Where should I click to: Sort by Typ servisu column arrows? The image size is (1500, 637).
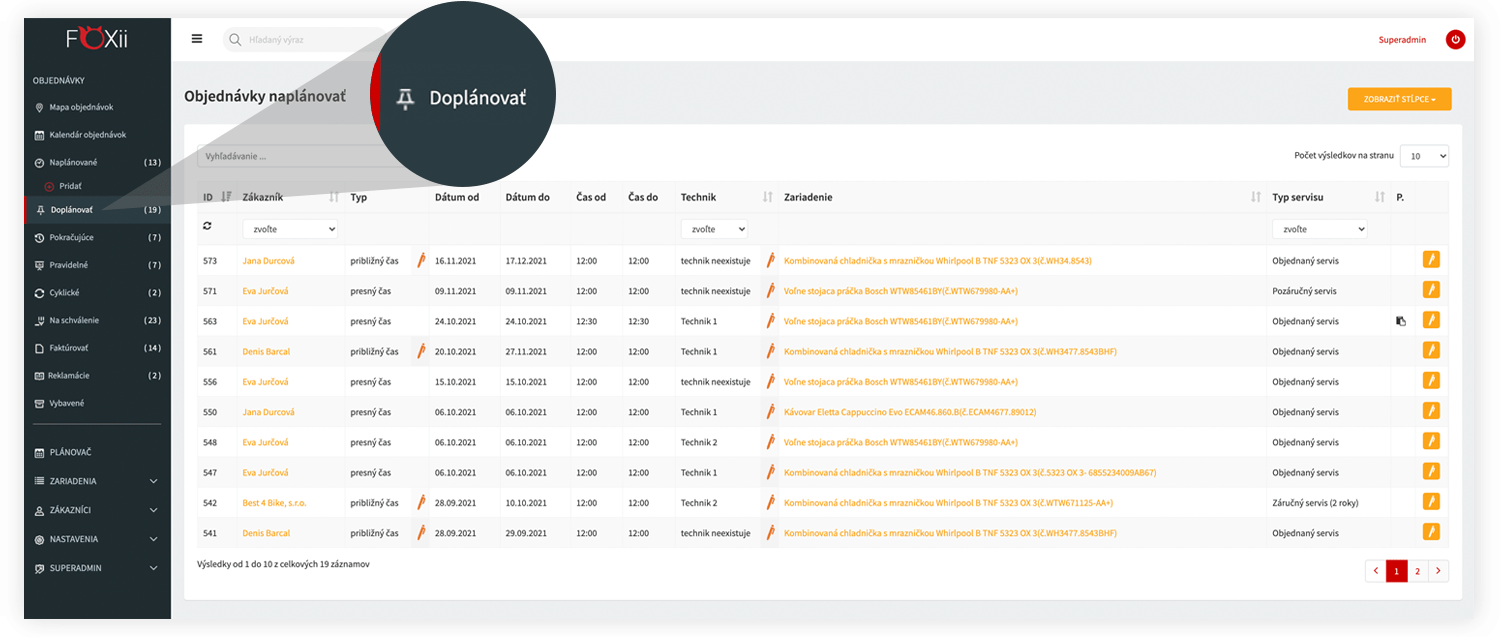tap(1380, 197)
